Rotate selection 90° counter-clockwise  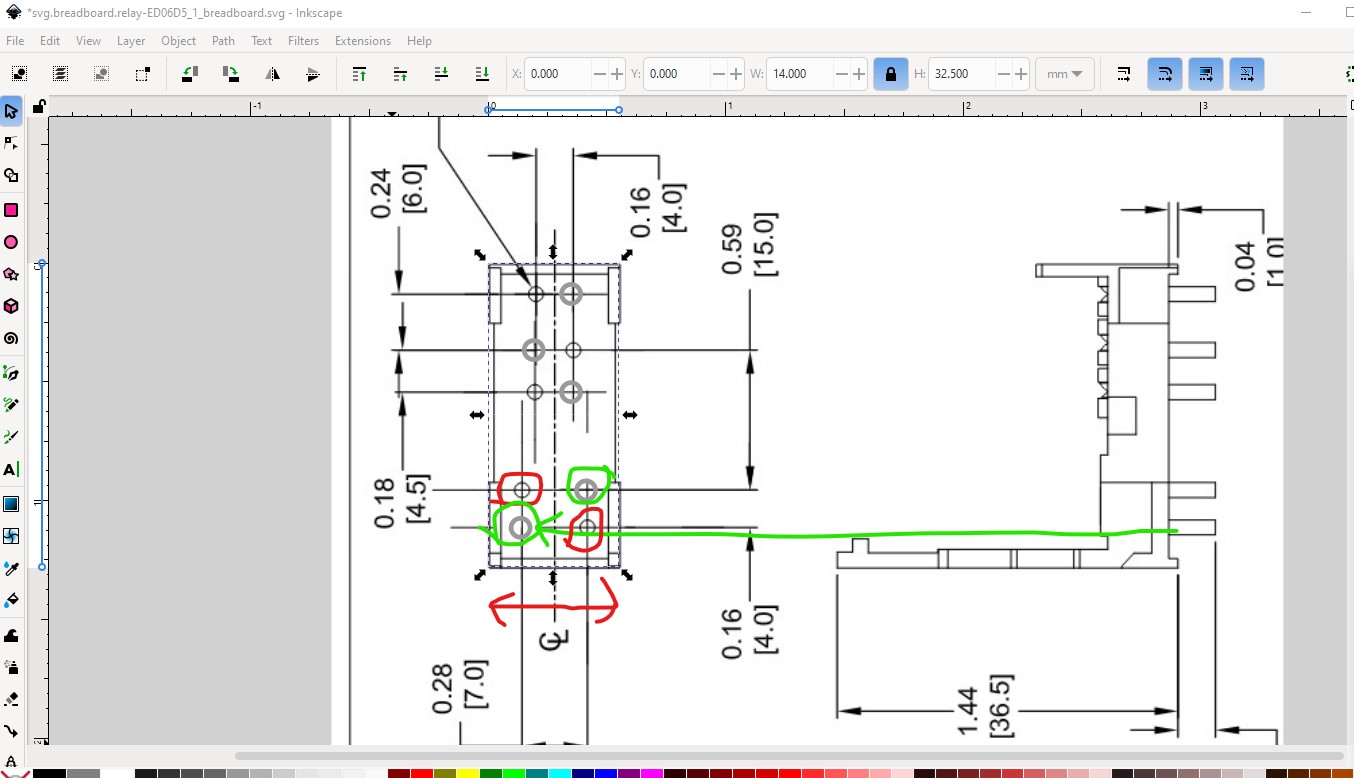(189, 74)
